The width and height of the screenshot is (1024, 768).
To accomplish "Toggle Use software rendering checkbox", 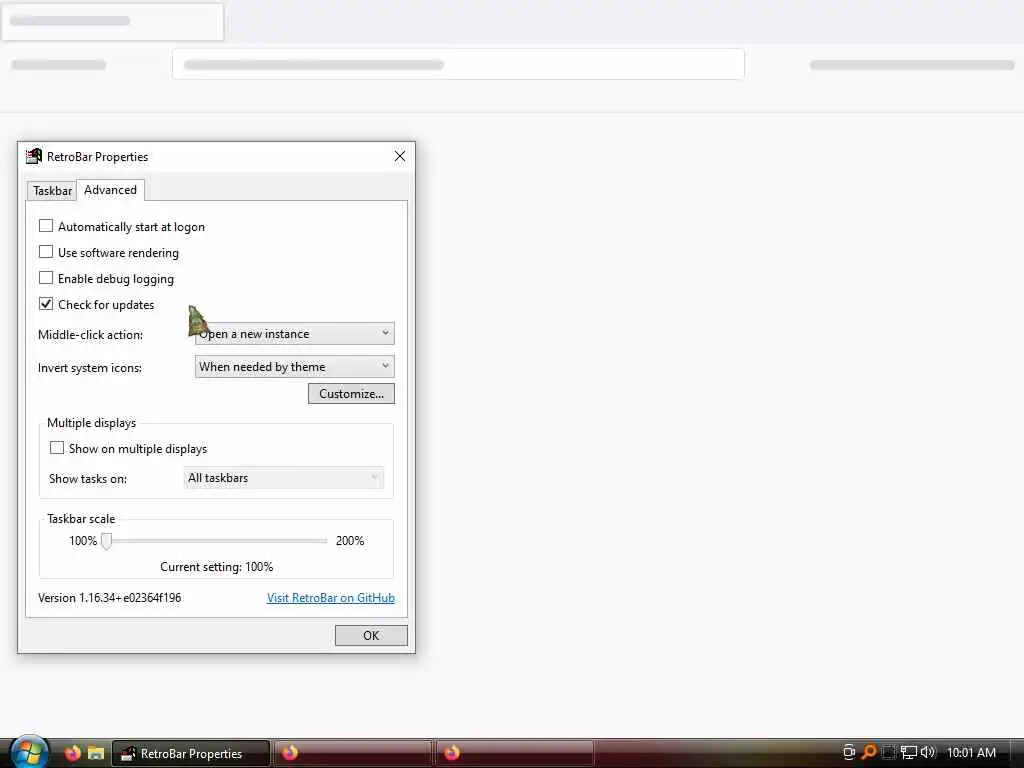I will point(46,252).
